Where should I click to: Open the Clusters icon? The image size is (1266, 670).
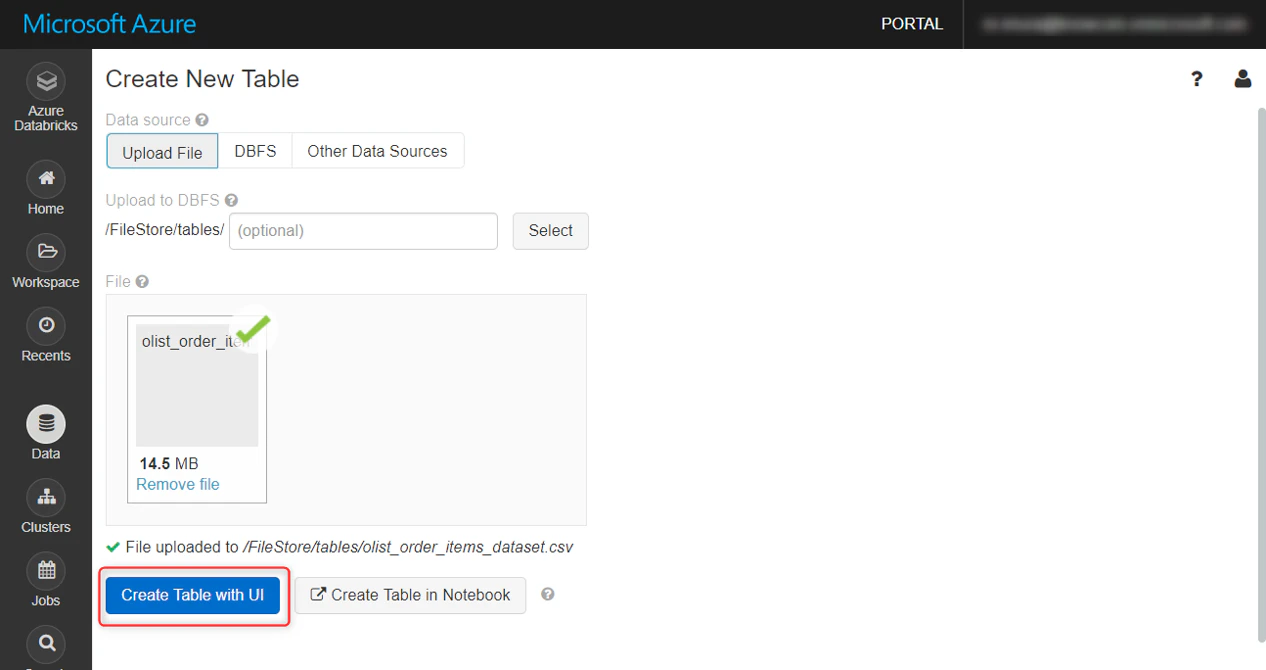pyautogui.click(x=46, y=497)
